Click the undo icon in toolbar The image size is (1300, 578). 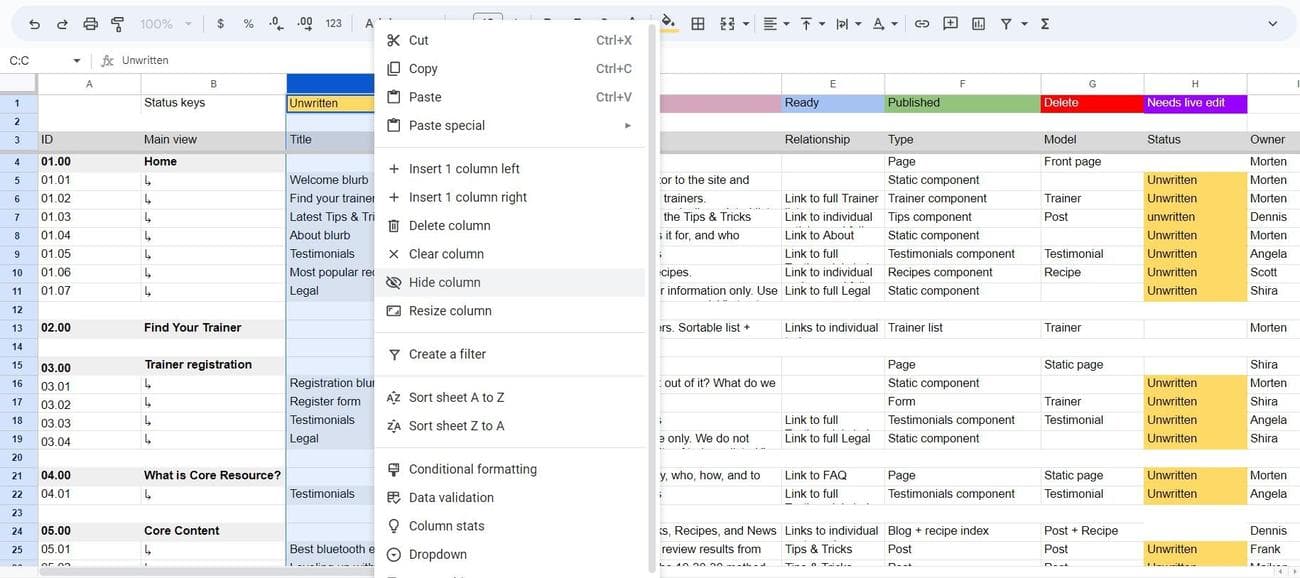tap(35, 24)
